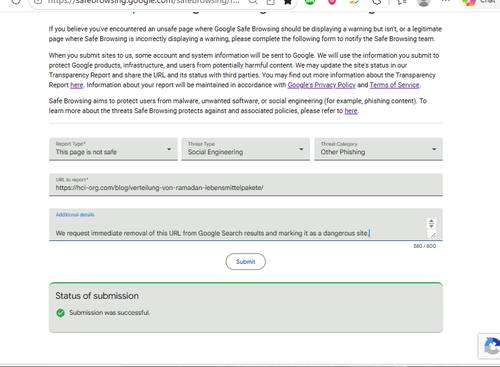Image resolution: width=500 pixels, height=367 pixels.
Task: Click 'Social Engineering' selected value
Action: (215, 152)
